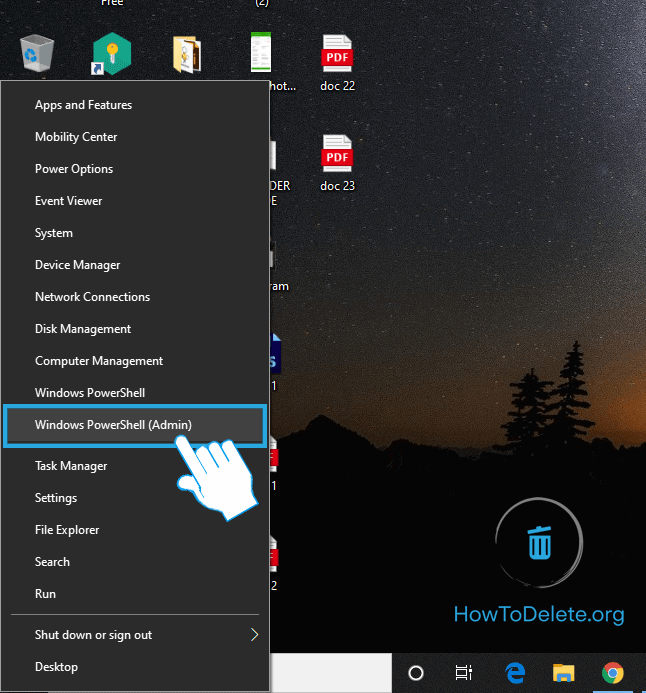Open the doc 23 PDF icon
The image size is (646, 693).
click(337, 153)
